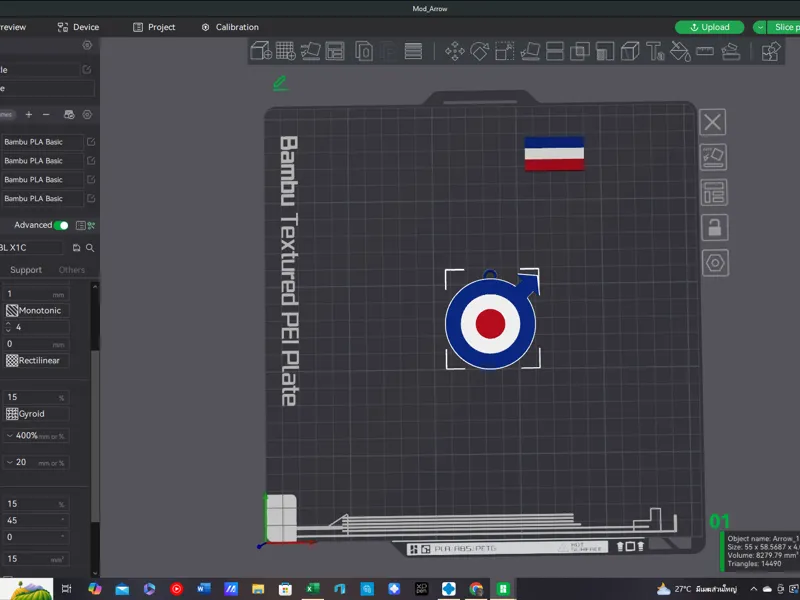
Task: Click the Add object cube icon
Action: pyautogui.click(x=261, y=51)
